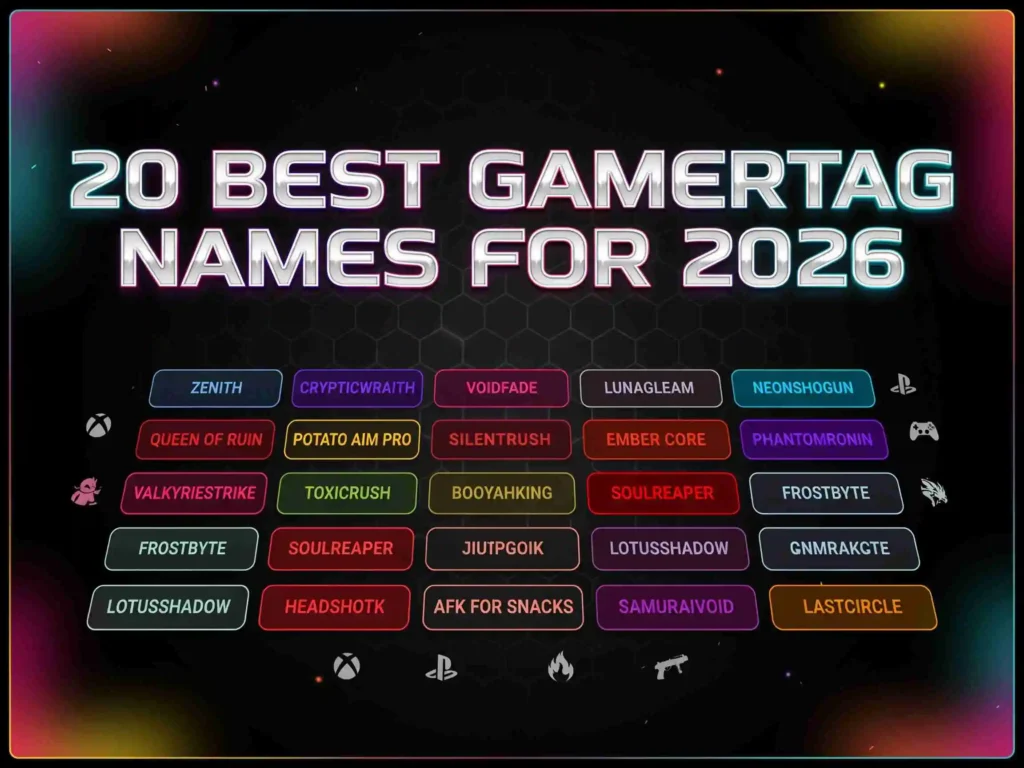Click the Xbox logo in the bottom icon row

tap(347, 667)
